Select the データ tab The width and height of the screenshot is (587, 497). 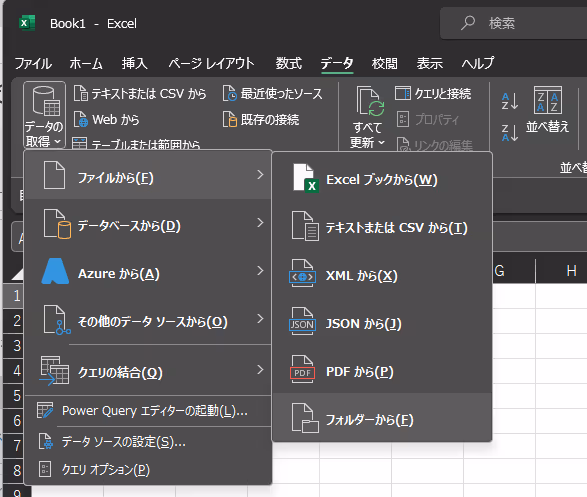click(x=337, y=63)
